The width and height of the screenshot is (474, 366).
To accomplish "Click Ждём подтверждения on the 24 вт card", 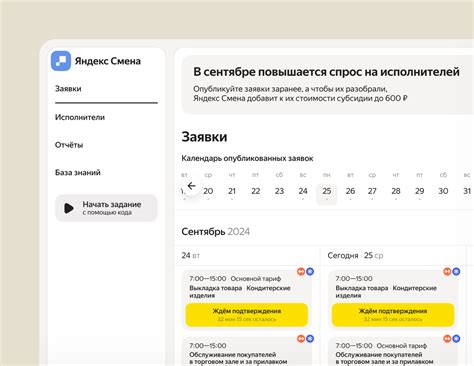I will click(x=247, y=315).
